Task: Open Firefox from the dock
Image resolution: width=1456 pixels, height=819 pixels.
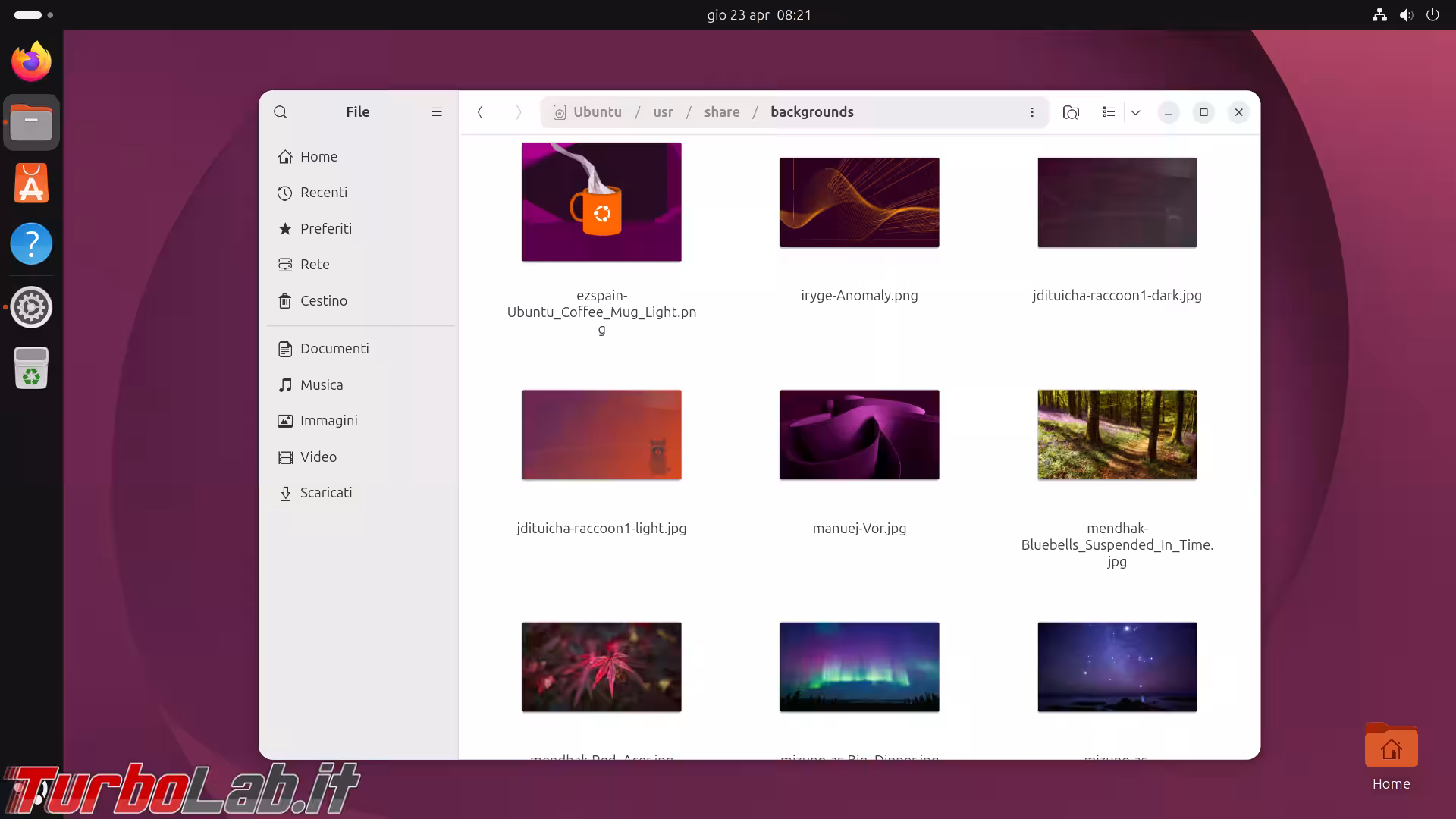Action: pyautogui.click(x=31, y=62)
